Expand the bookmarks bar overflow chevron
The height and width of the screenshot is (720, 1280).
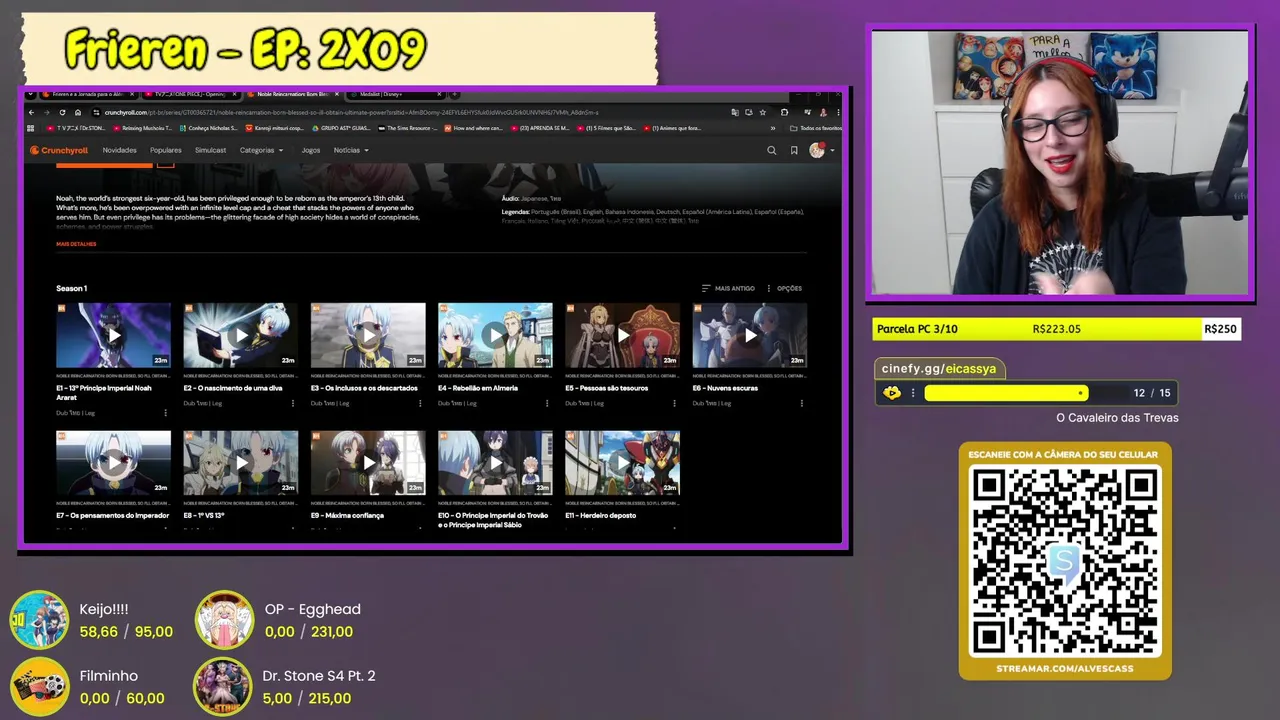[x=773, y=128]
